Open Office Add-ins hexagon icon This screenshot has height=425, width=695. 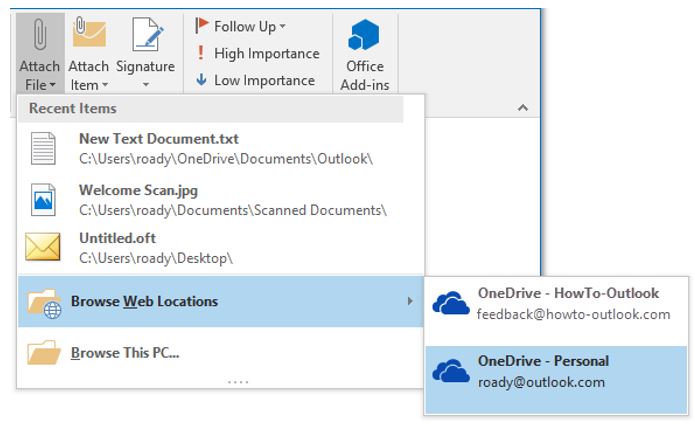click(x=363, y=35)
